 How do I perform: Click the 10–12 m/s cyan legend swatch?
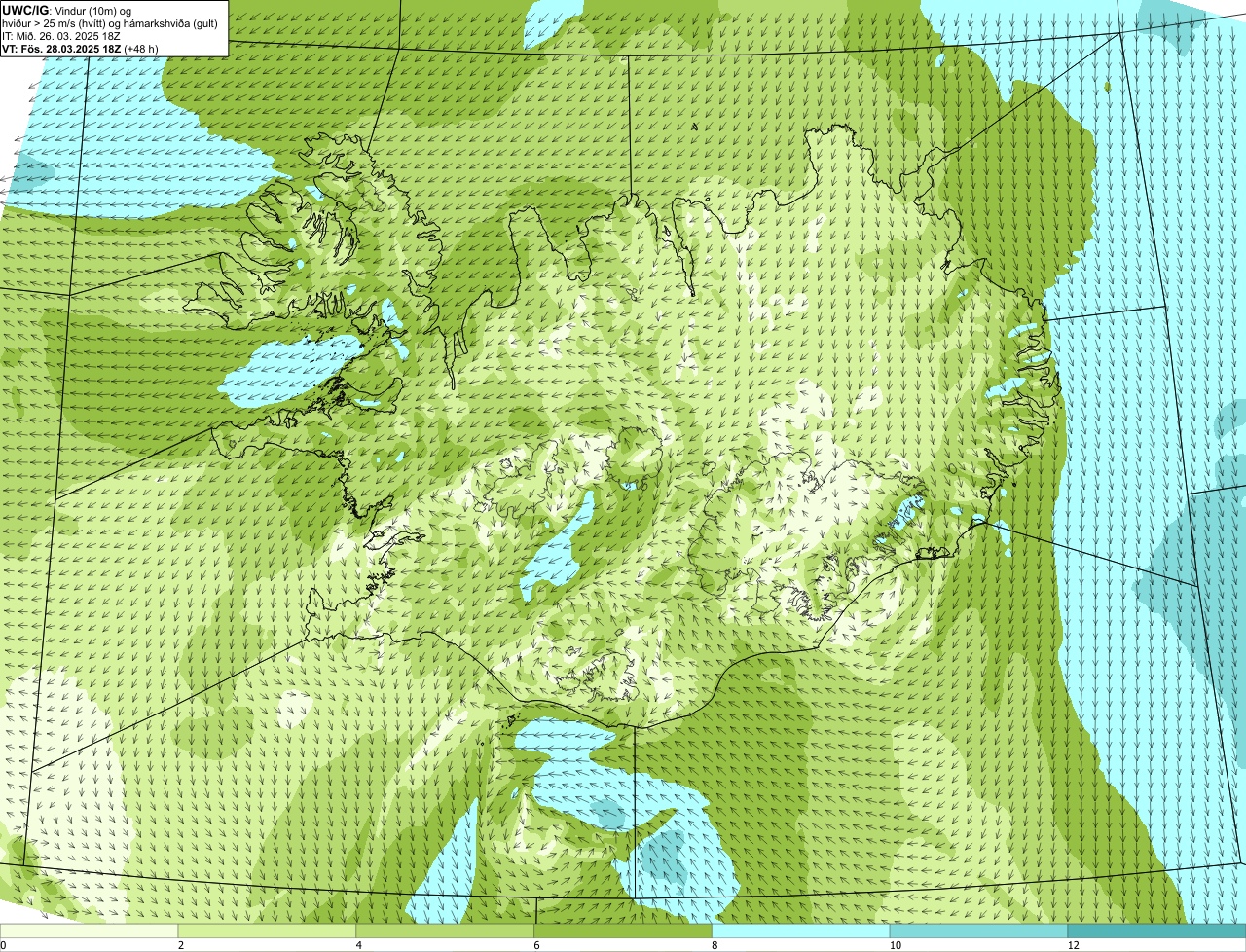point(978,931)
